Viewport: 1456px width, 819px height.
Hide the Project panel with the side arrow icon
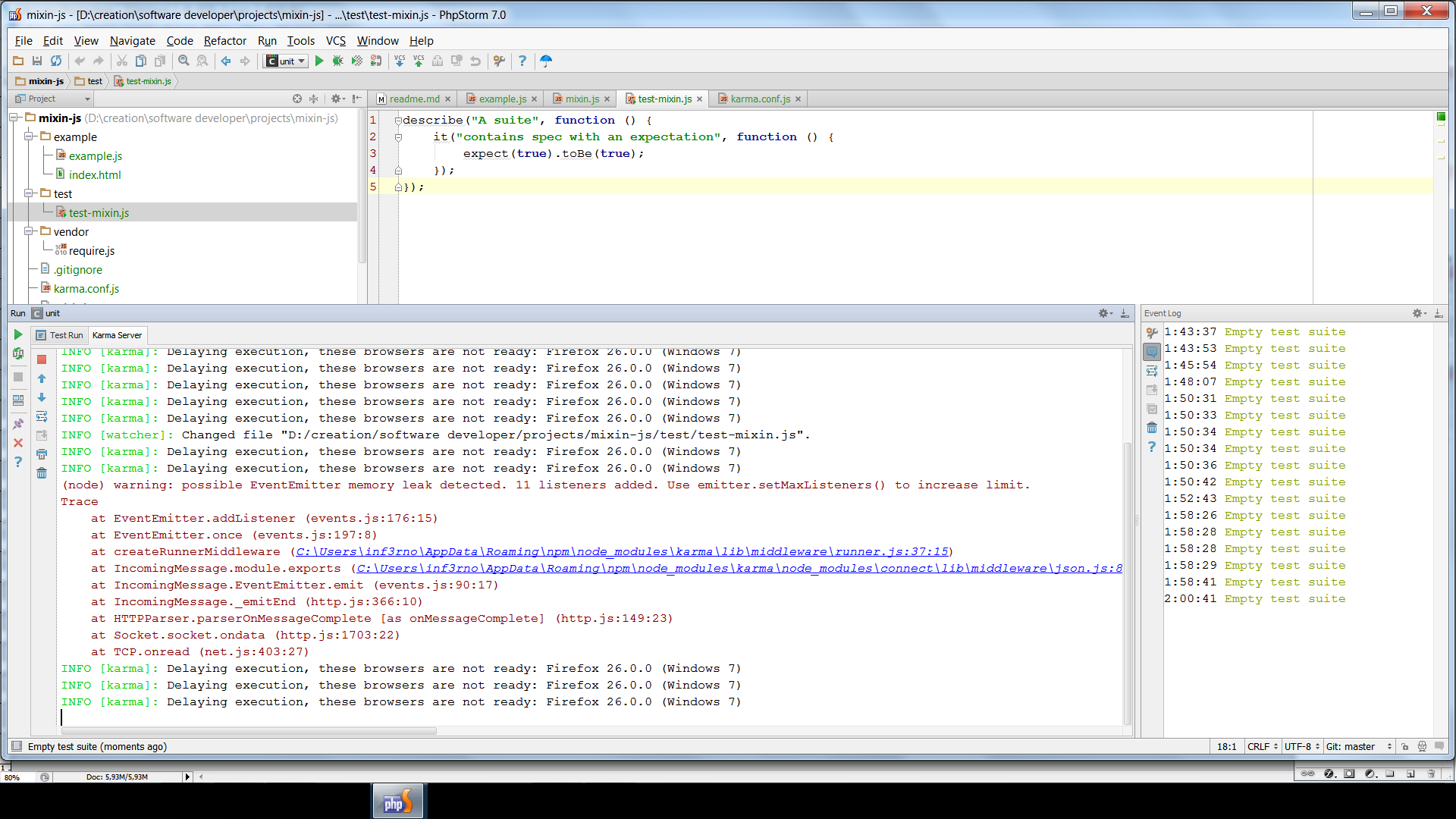[x=356, y=99]
